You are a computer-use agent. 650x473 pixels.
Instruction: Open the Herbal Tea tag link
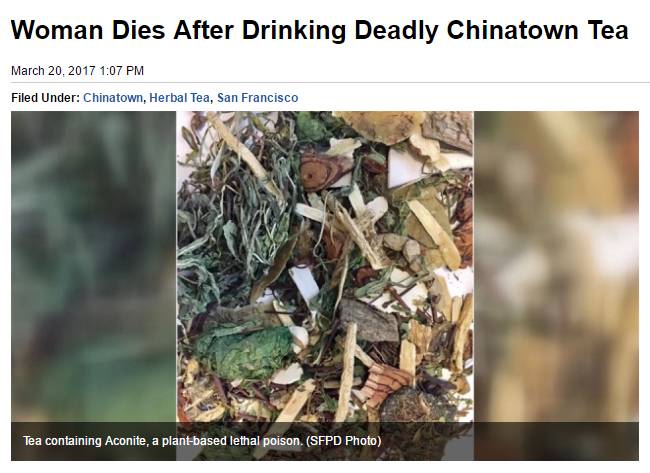point(179,98)
